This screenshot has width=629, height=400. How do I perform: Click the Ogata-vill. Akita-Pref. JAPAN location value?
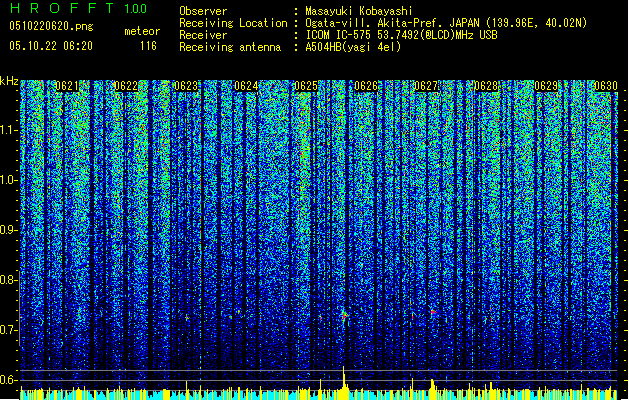(446, 23)
